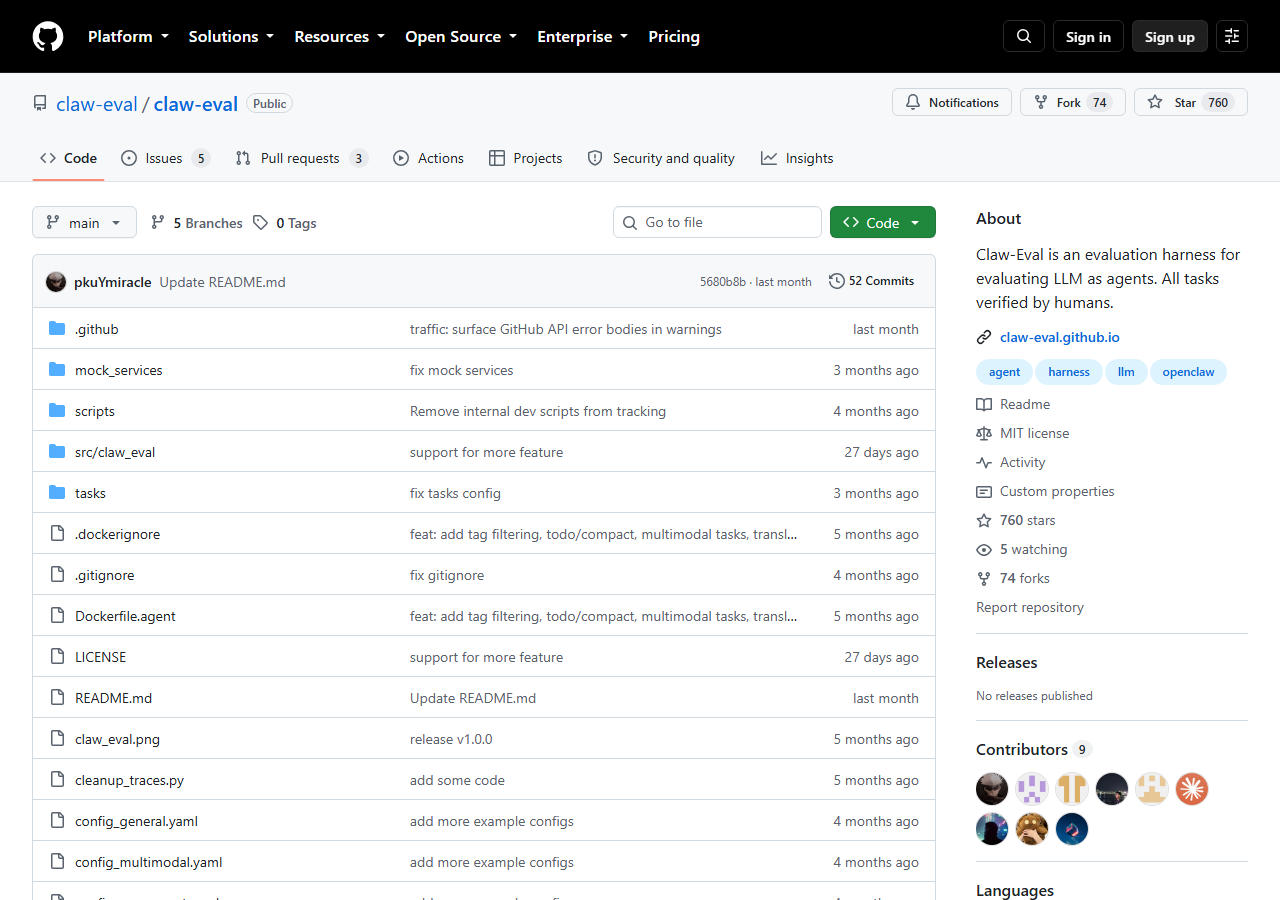Click the Sign up button
Viewport: 1280px width, 900px height.
1170,37
